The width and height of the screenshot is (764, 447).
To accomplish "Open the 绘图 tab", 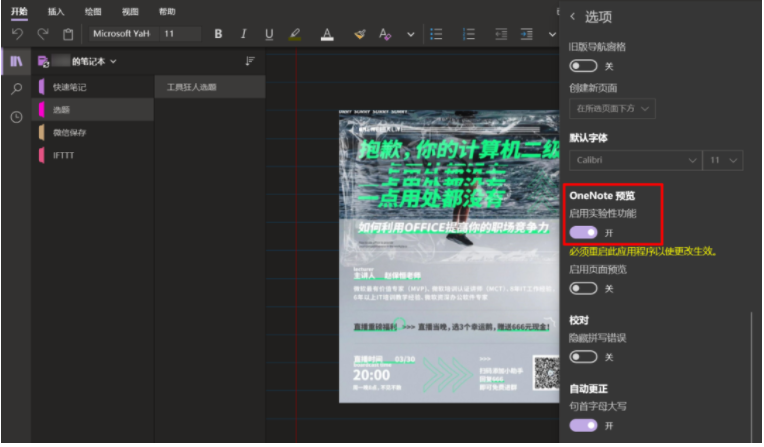I will tap(93, 11).
